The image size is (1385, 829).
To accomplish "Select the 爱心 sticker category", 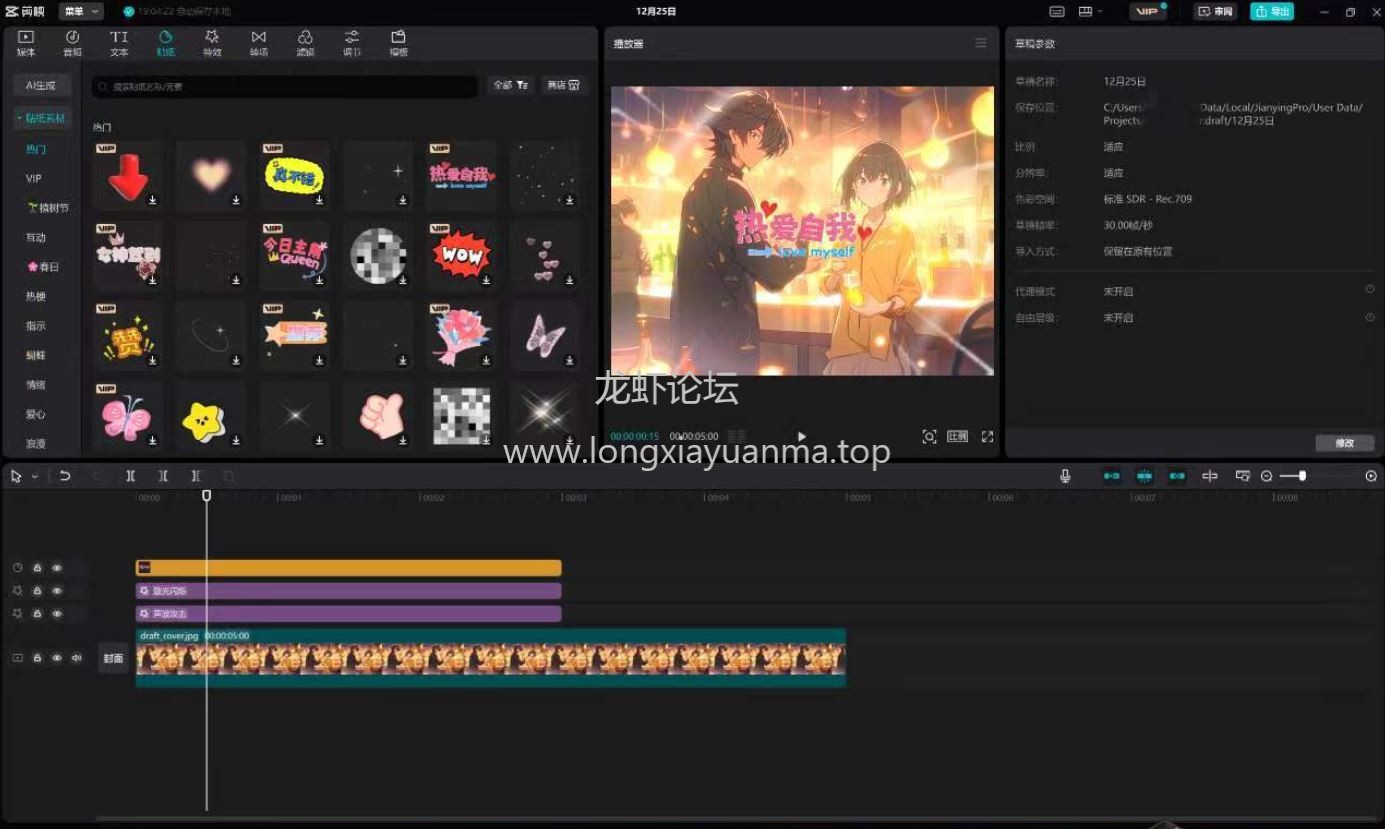I will (36, 414).
